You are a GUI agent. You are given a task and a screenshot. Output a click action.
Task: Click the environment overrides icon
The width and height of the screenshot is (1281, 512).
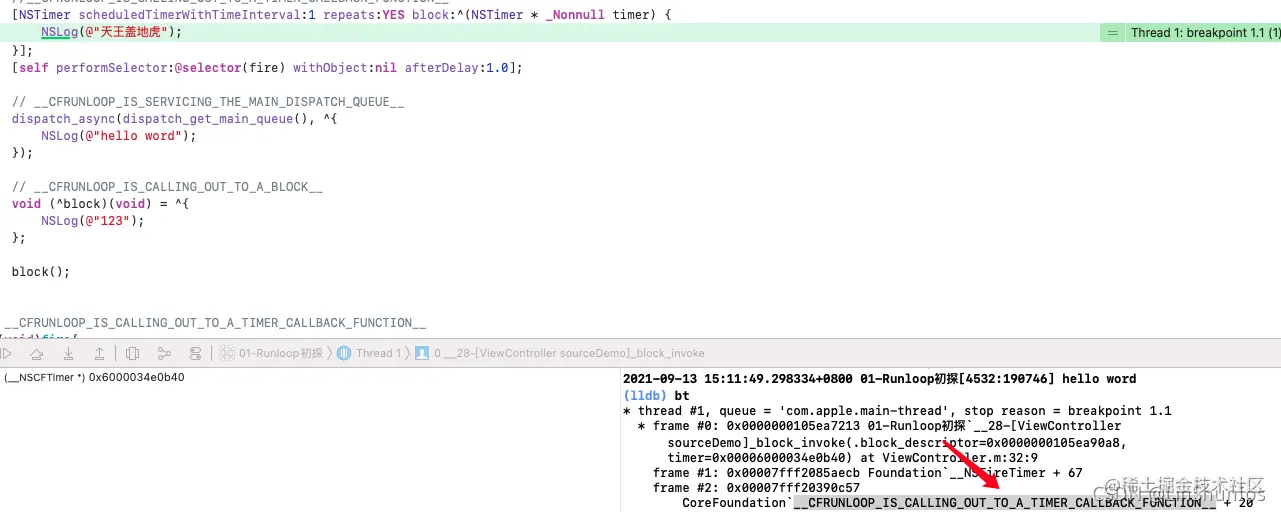pos(195,353)
